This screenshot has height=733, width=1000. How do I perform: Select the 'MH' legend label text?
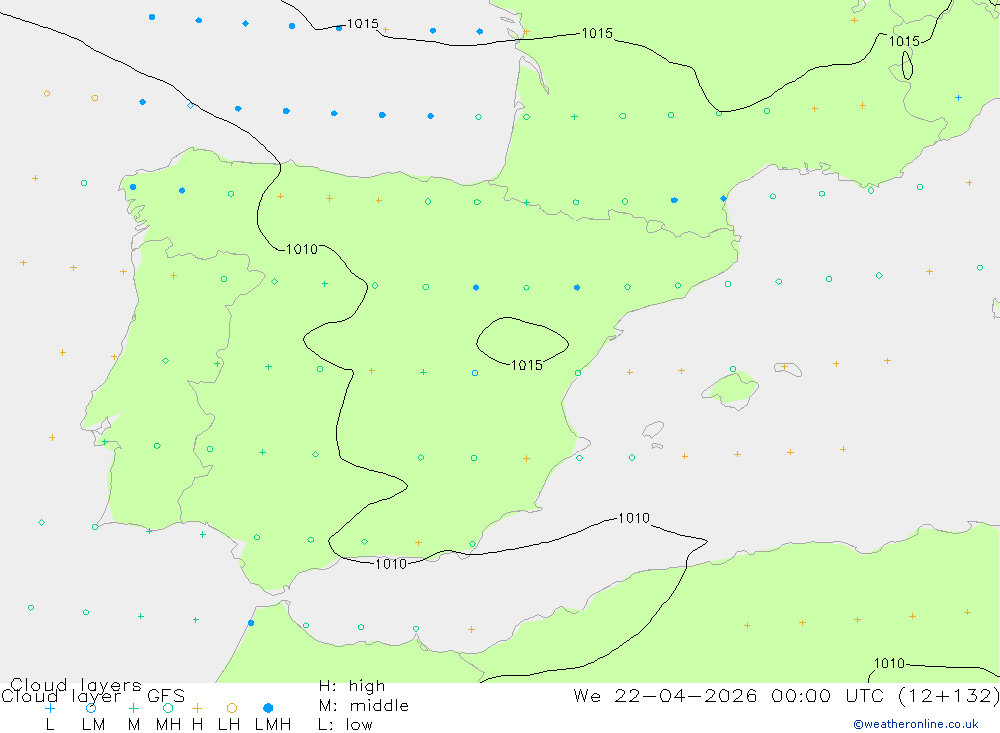click(x=168, y=725)
